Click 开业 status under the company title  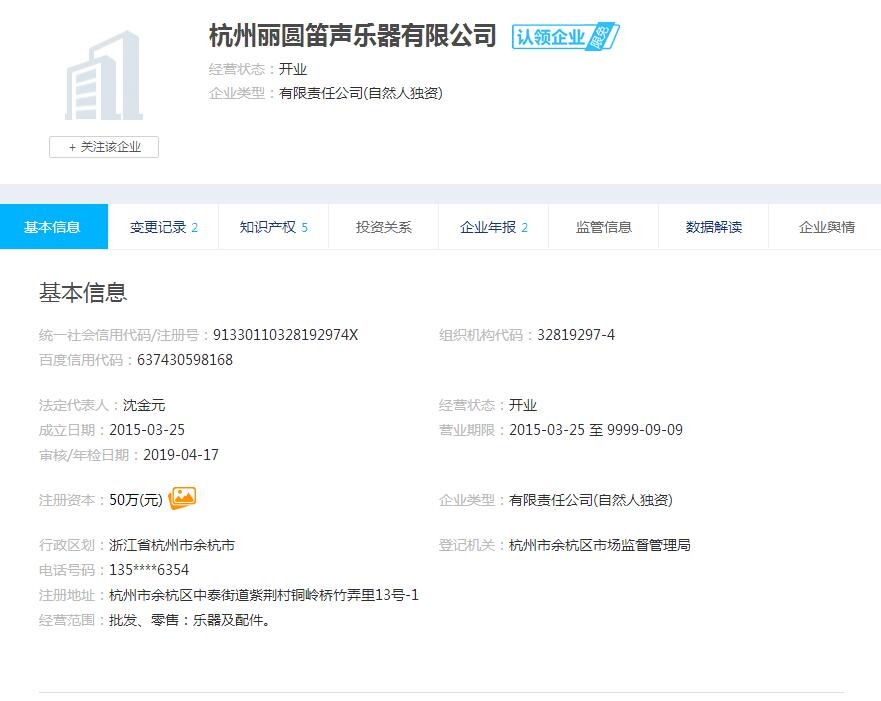click(x=293, y=69)
